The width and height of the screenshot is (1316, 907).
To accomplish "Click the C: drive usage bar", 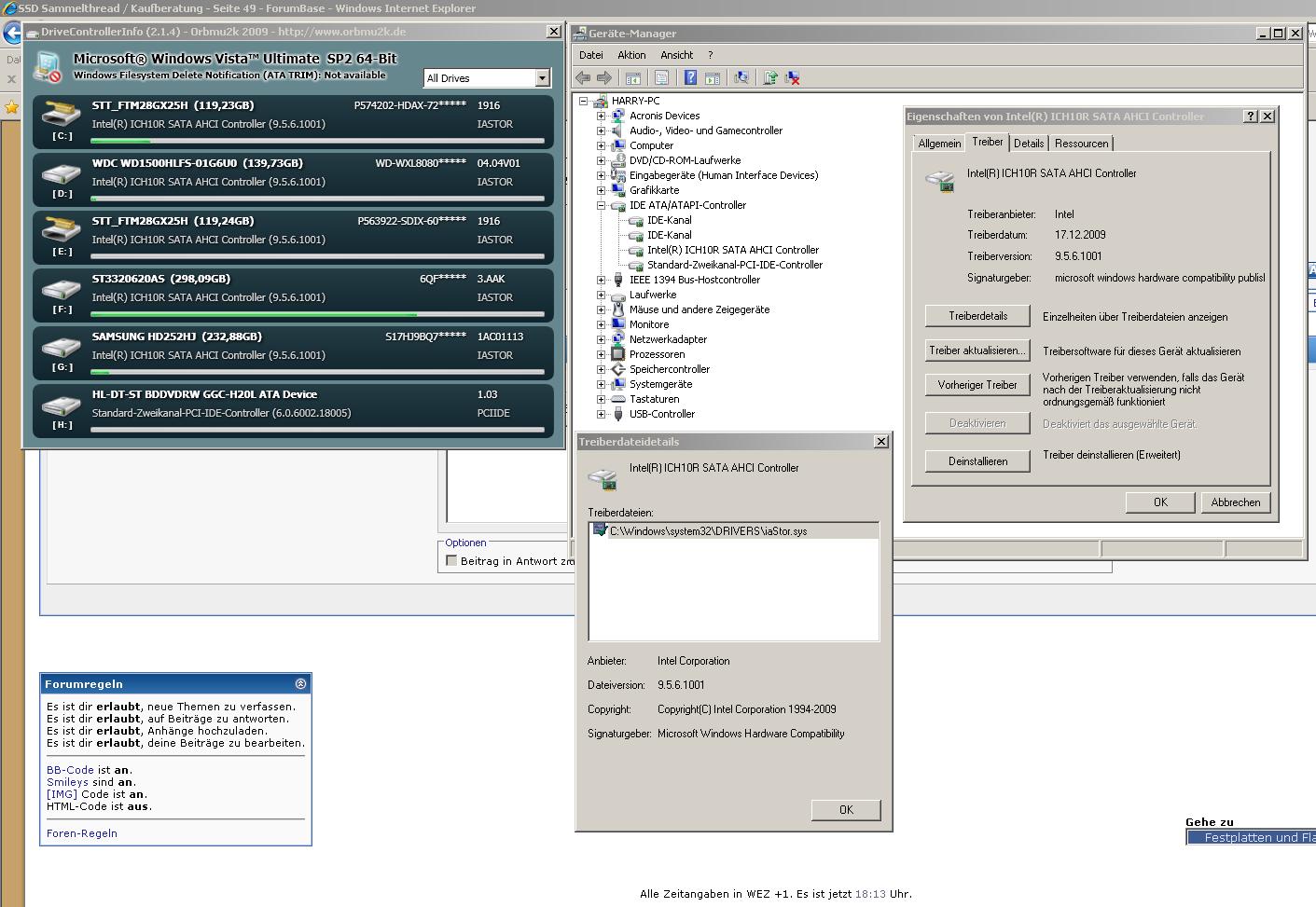I will coord(317,141).
